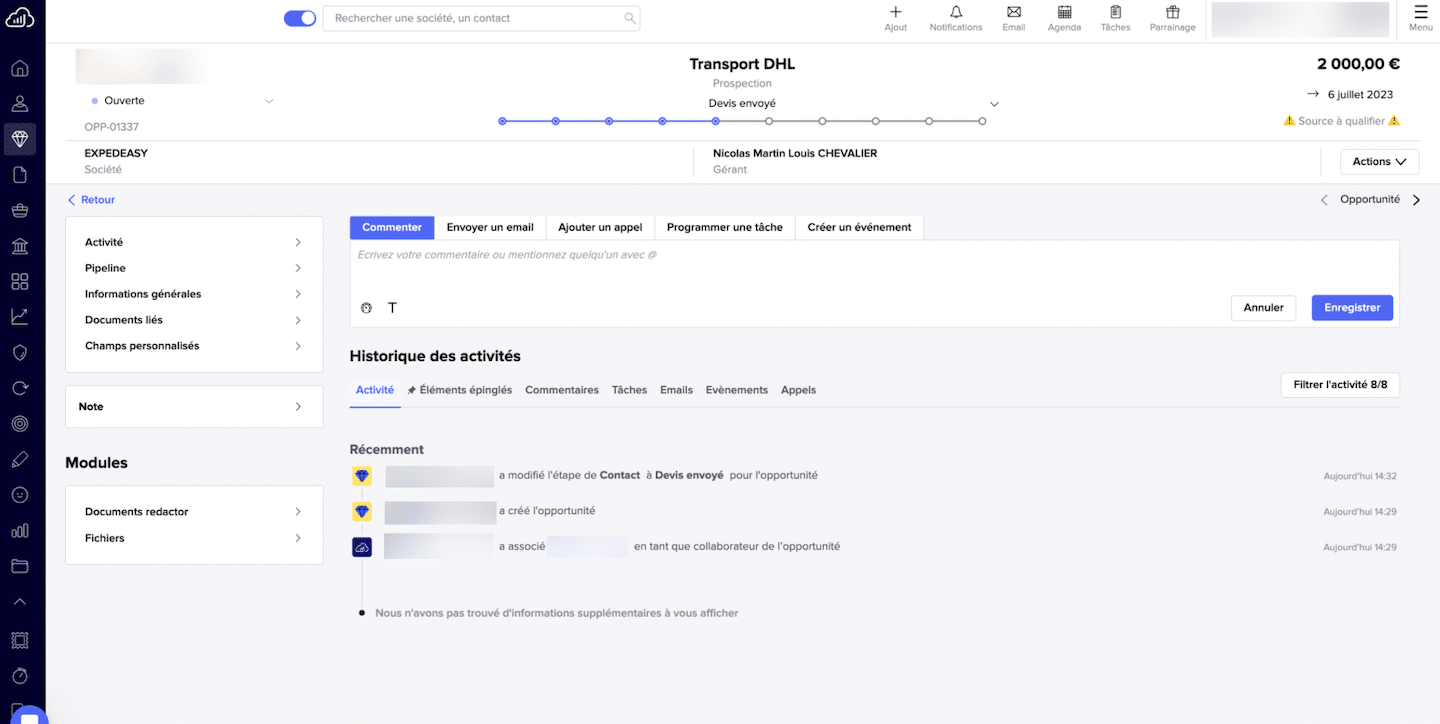
Task: Expand the Devis envoyé stage dropdown
Action: [993, 104]
